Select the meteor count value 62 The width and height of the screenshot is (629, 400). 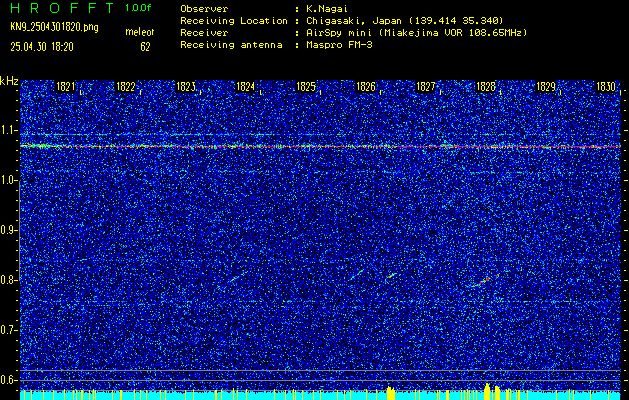(145, 47)
